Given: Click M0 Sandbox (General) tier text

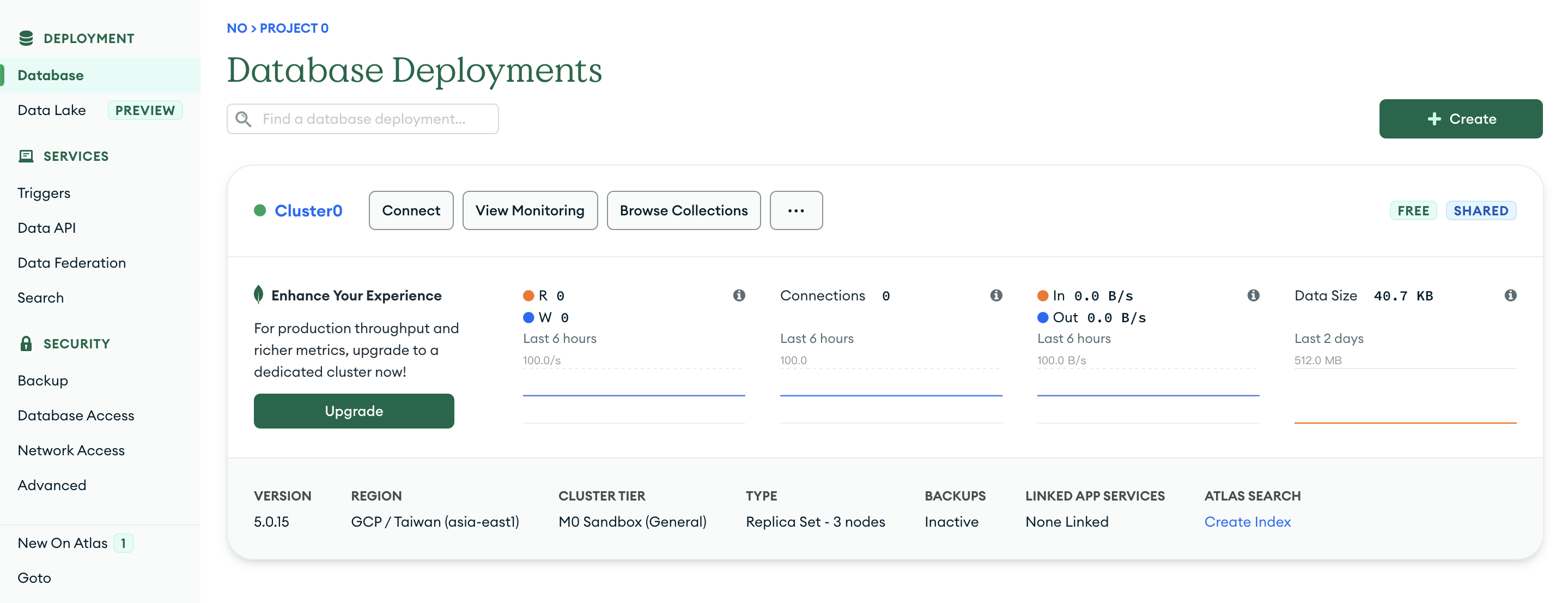Looking at the screenshot, I should 633,522.
